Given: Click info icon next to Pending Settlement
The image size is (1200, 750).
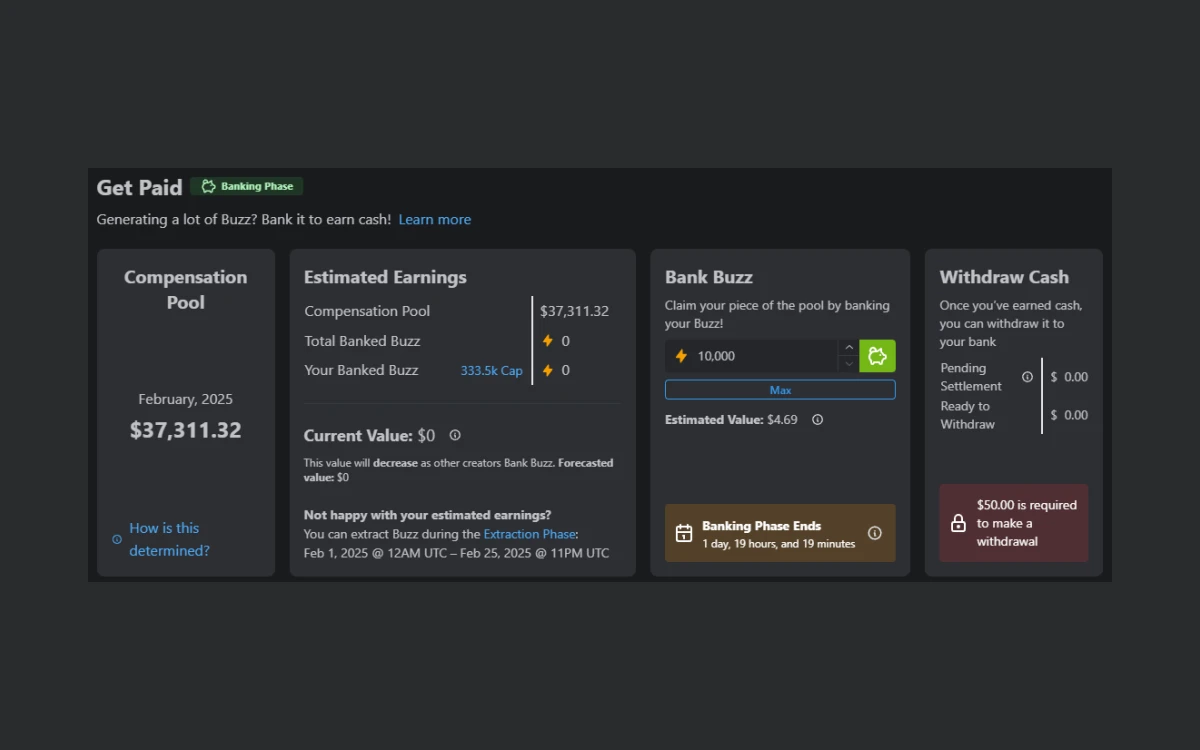Looking at the screenshot, I should 1027,377.
